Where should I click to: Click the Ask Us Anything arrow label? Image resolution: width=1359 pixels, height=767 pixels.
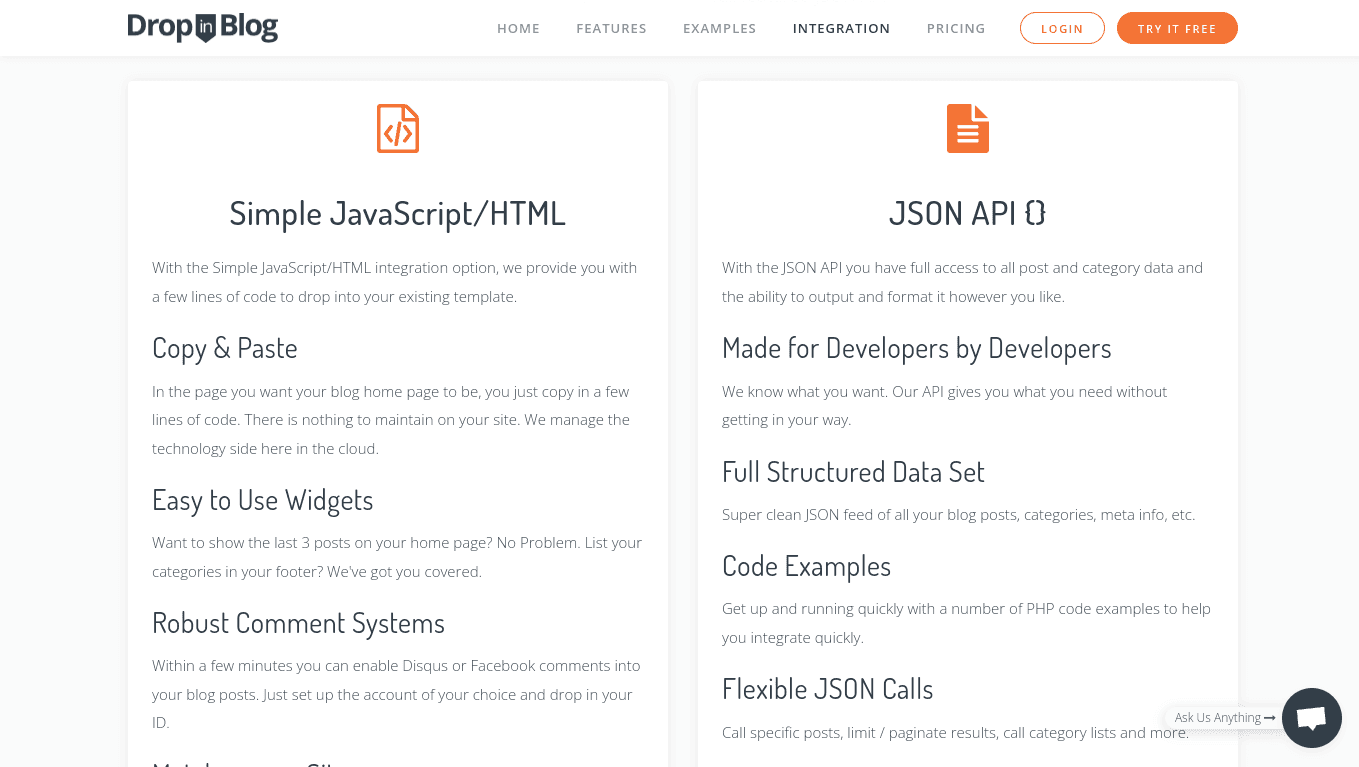coord(1224,718)
